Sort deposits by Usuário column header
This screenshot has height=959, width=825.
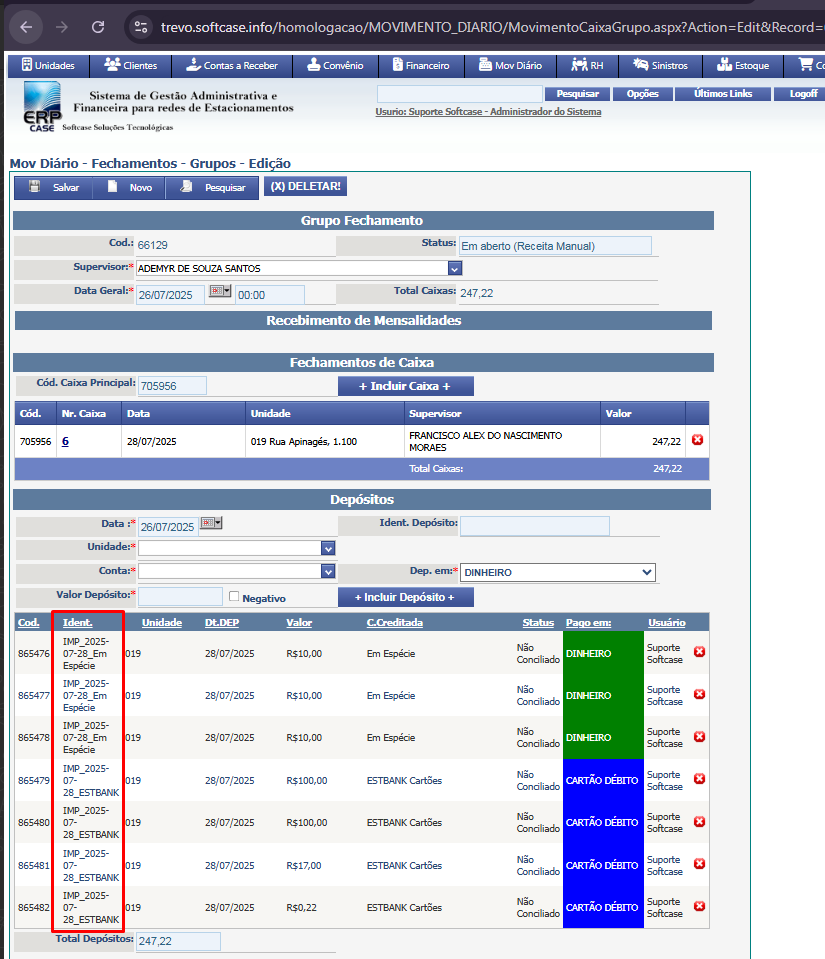point(667,623)
